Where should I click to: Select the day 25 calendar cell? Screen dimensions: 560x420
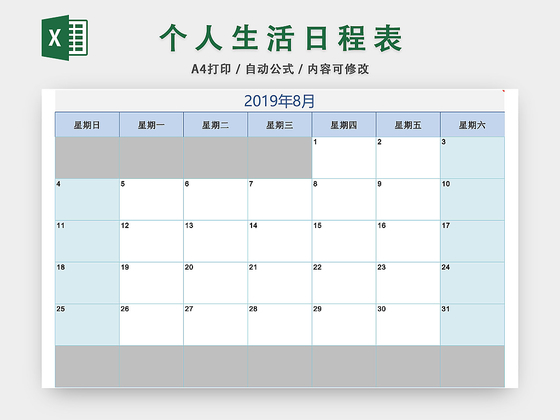[87, 325]
